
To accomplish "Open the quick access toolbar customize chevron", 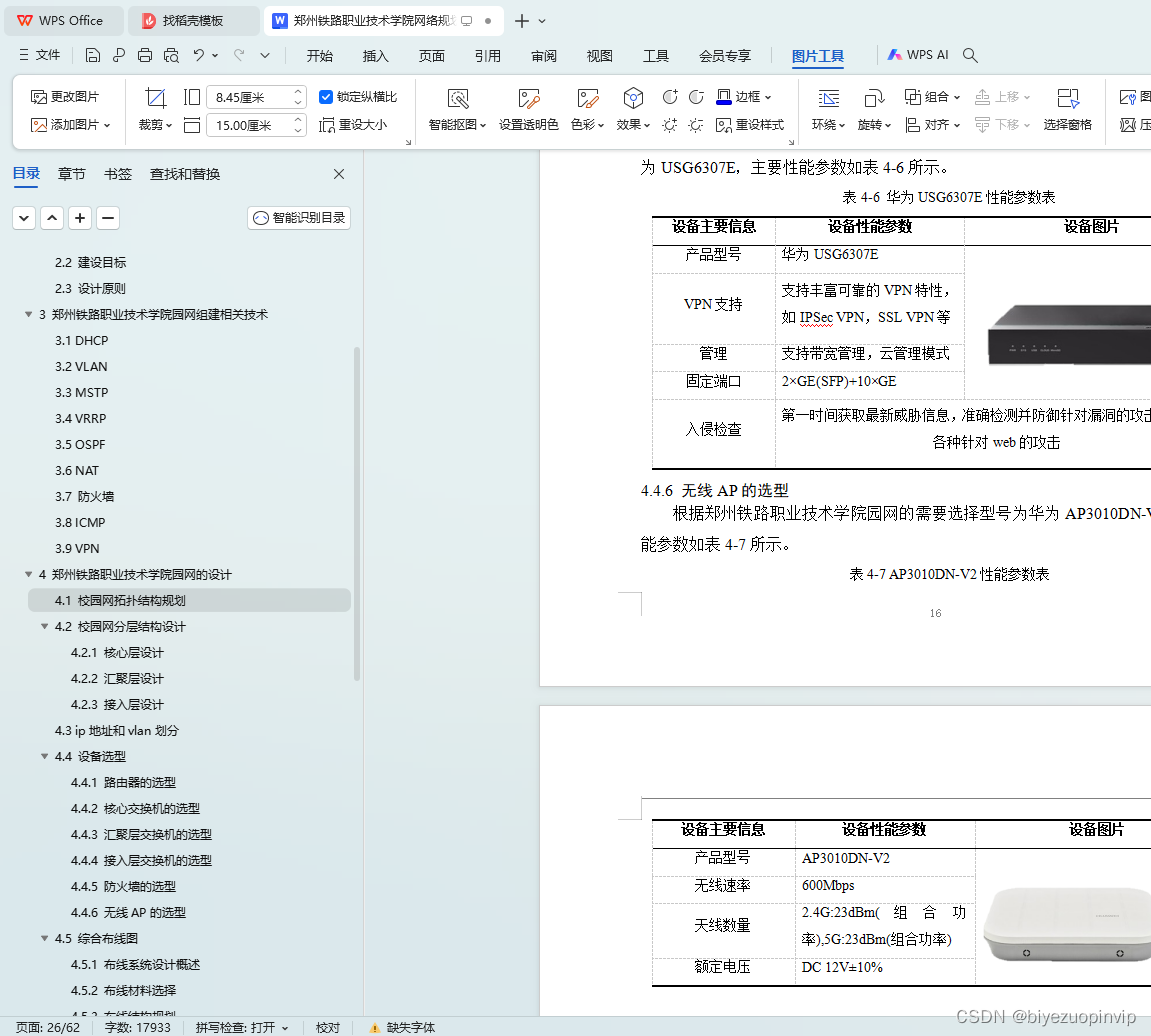I will (265, 55).
